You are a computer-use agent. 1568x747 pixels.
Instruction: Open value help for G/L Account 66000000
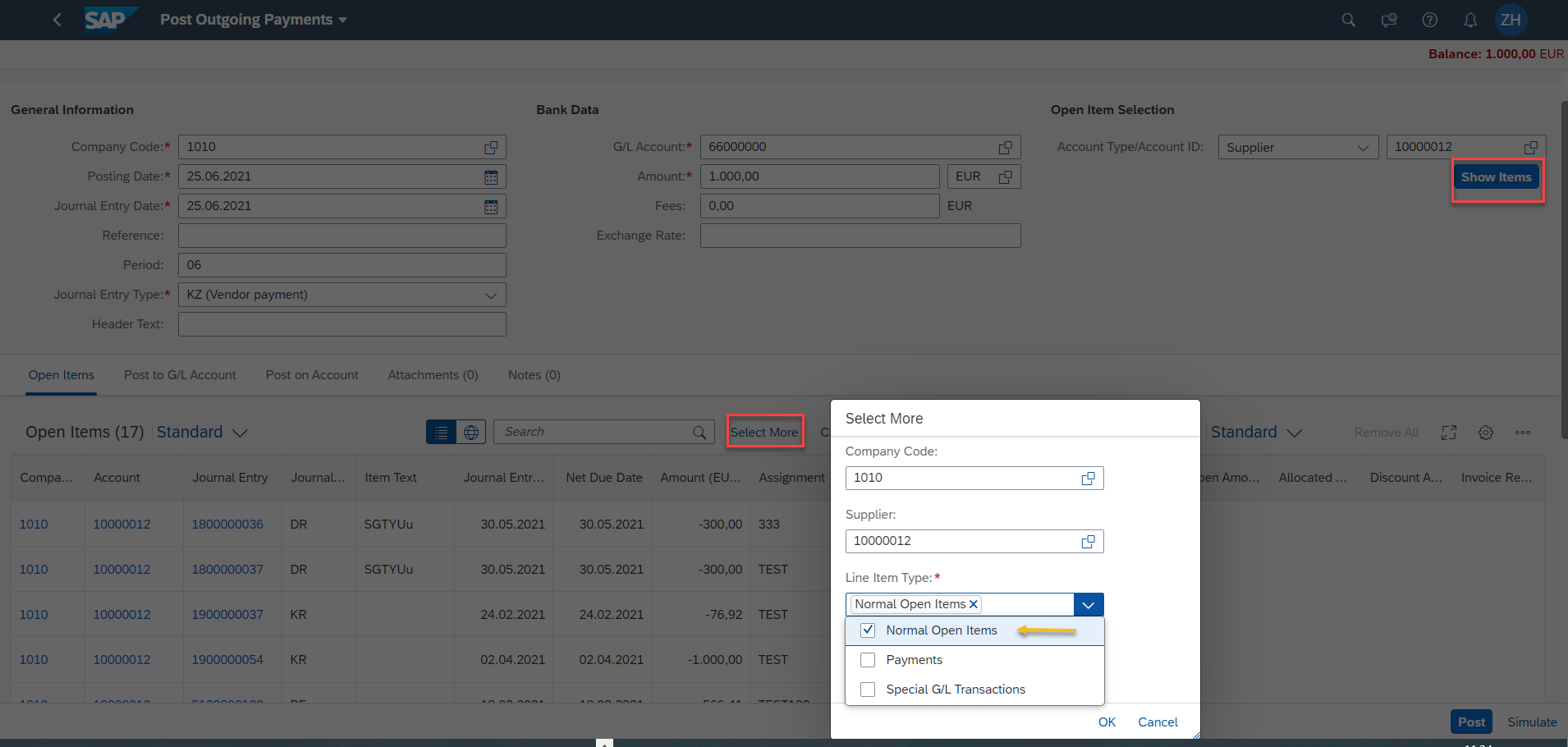click(x=1005, y=147)
